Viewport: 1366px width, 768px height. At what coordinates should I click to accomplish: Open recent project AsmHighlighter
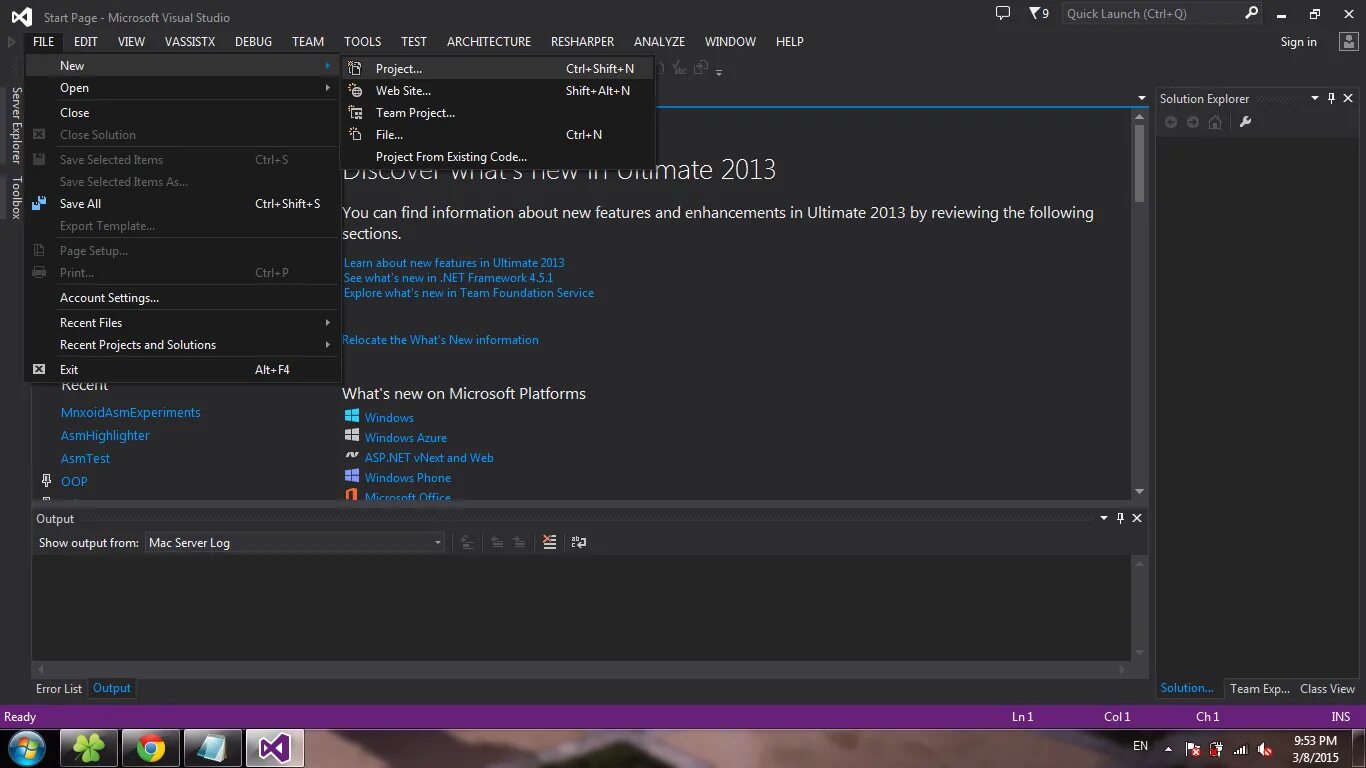click(105, 435)
